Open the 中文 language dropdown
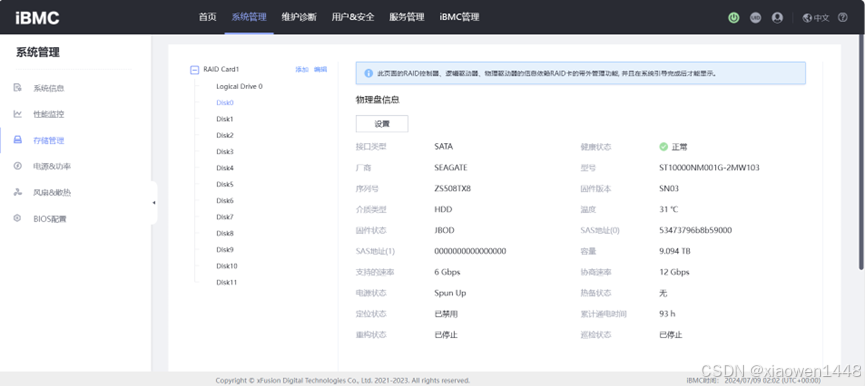Image resolution: width=865 pixels, height=386 pixels. coord(816,18)
